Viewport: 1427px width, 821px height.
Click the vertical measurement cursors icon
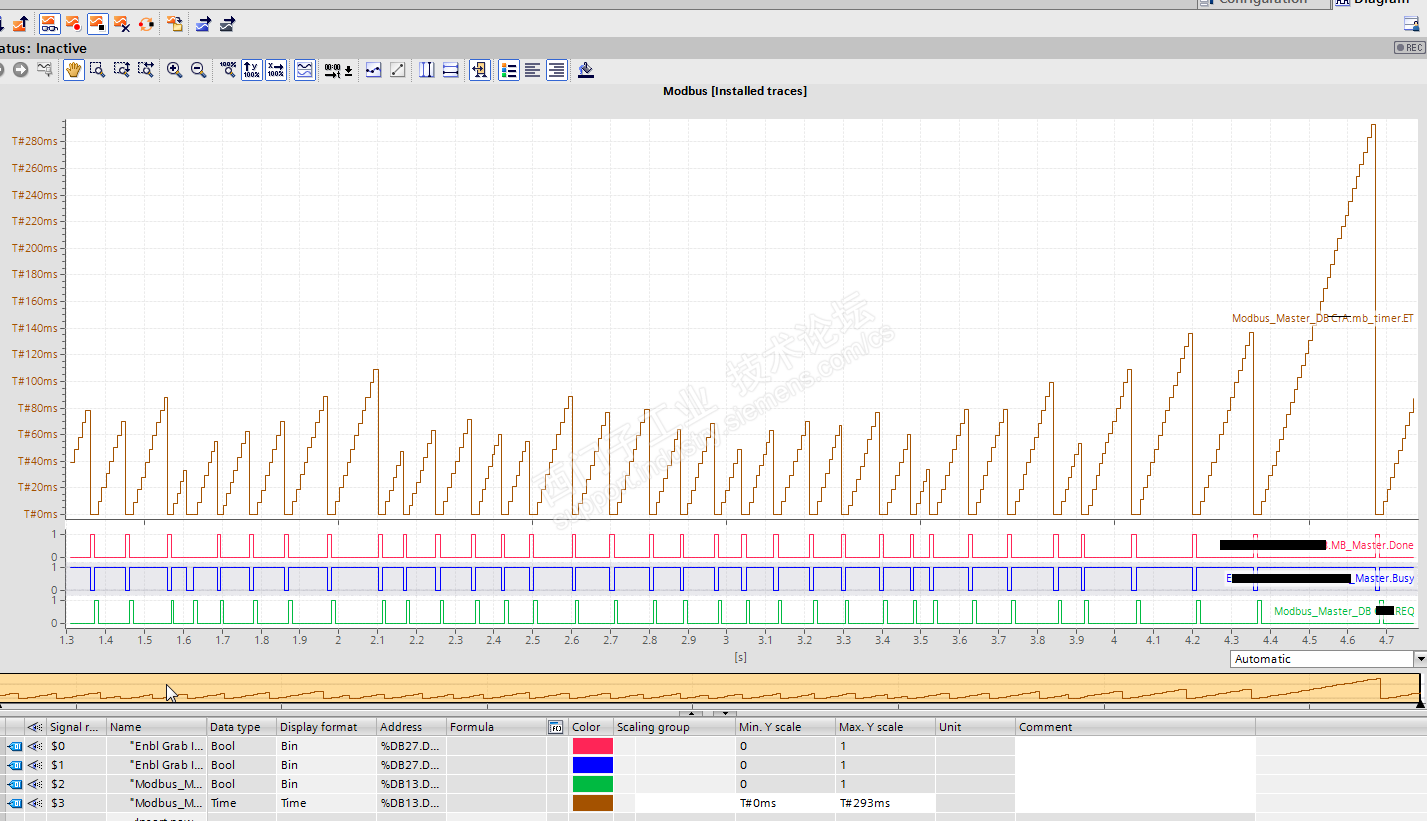[427, 70]
